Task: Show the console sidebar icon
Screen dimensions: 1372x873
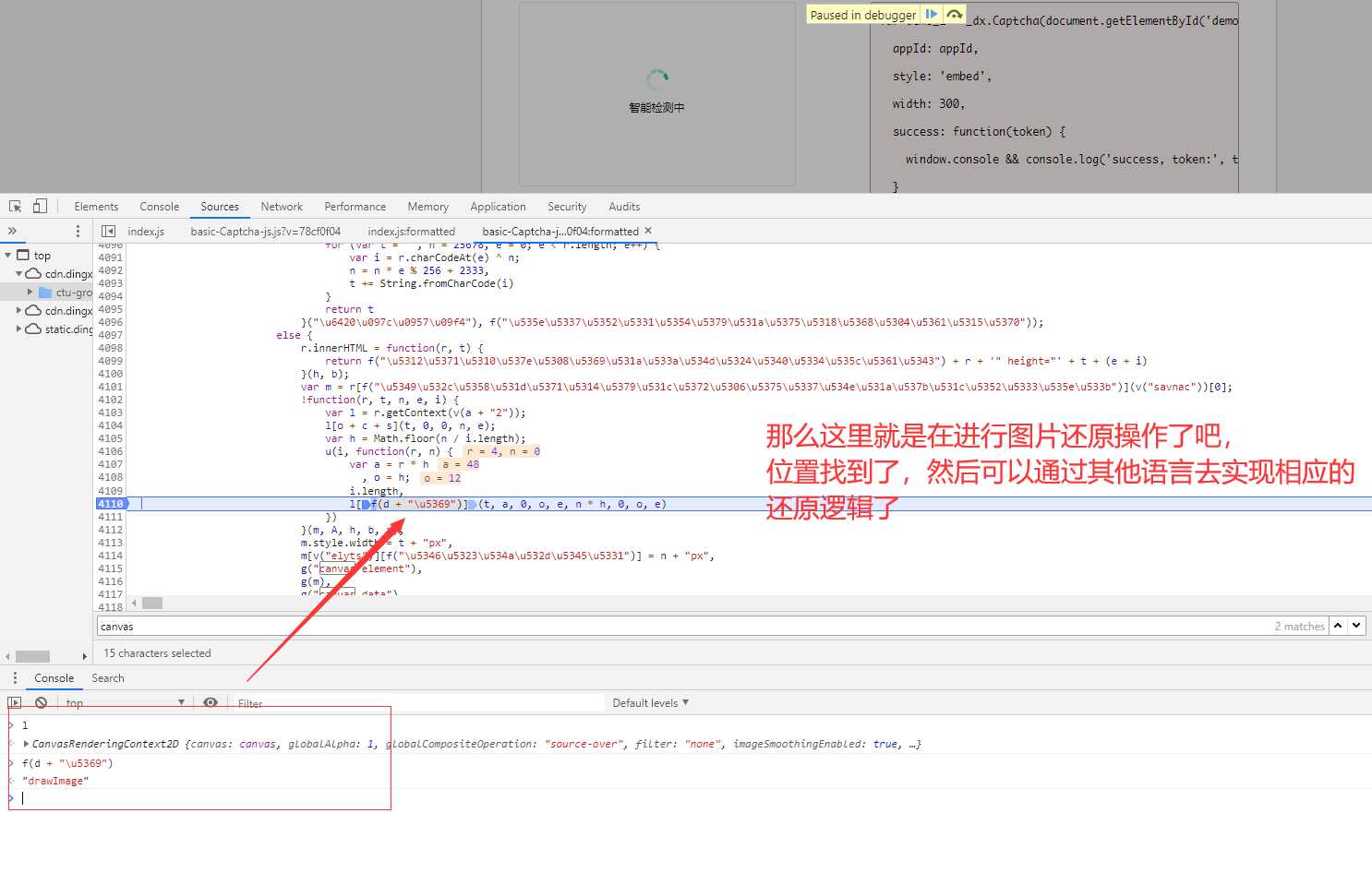Action: (x=14, y=702)
